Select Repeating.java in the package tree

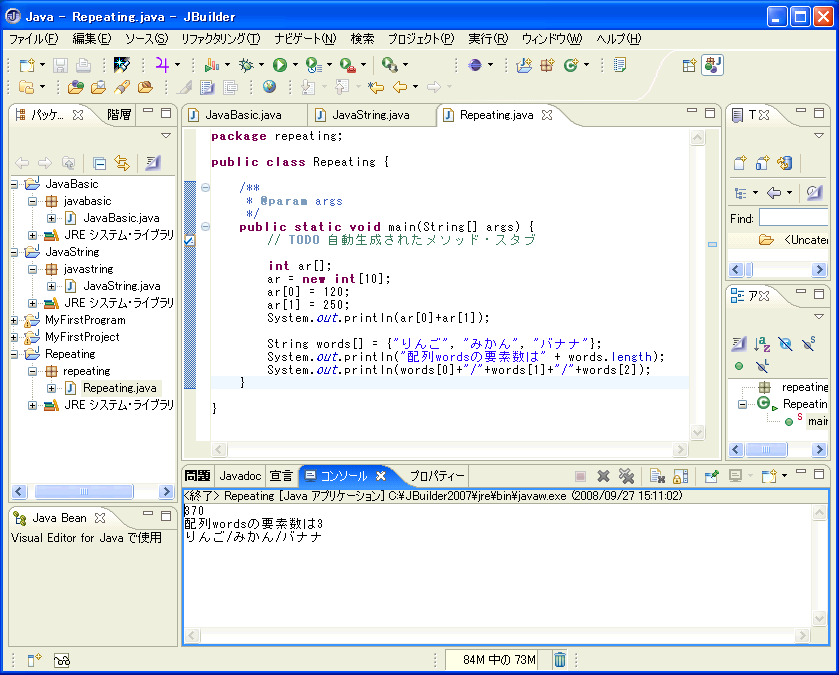(121, 387)
